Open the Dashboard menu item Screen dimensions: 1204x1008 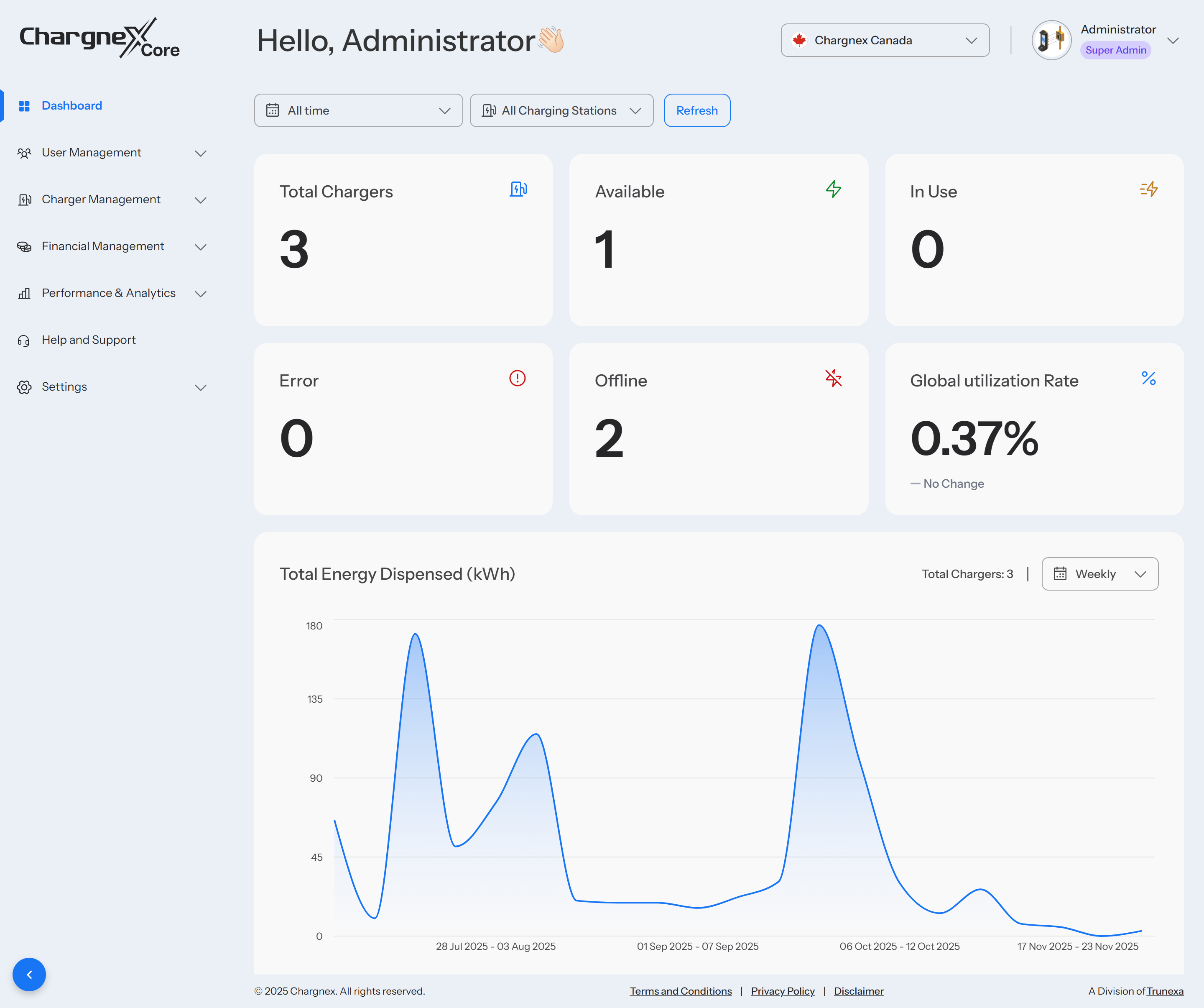(x=71, y=105)
